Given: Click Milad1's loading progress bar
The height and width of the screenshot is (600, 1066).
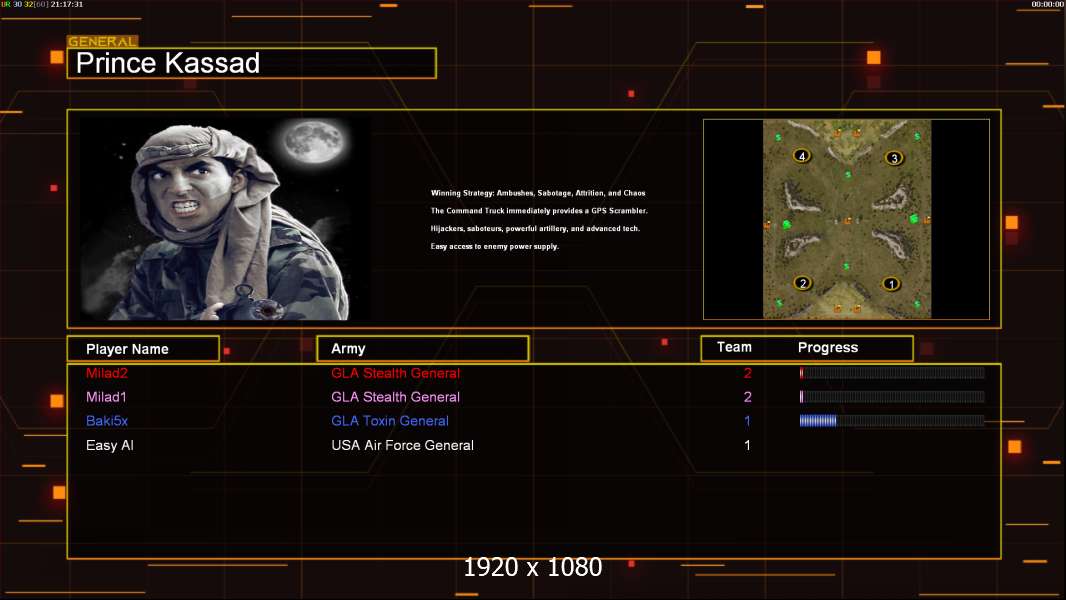Looking at the screenshot, I should point(892,396).
